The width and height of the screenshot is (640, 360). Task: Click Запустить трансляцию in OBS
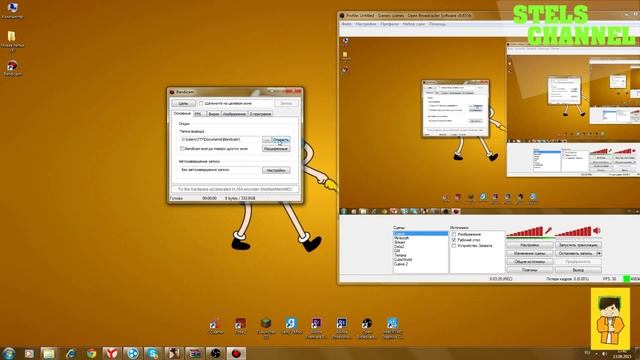pos(578,245)
